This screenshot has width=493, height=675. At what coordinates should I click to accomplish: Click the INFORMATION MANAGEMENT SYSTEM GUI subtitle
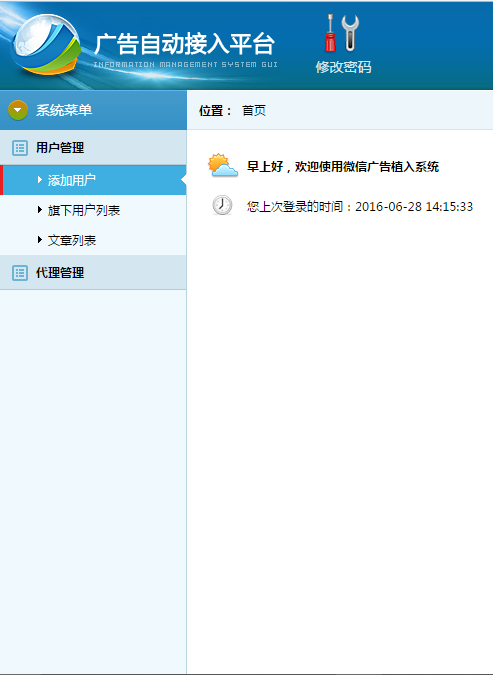pos(186,65)
